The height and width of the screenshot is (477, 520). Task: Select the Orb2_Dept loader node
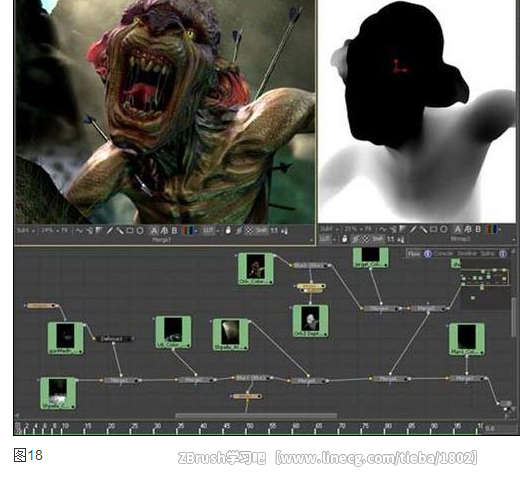tap(310, 321)
